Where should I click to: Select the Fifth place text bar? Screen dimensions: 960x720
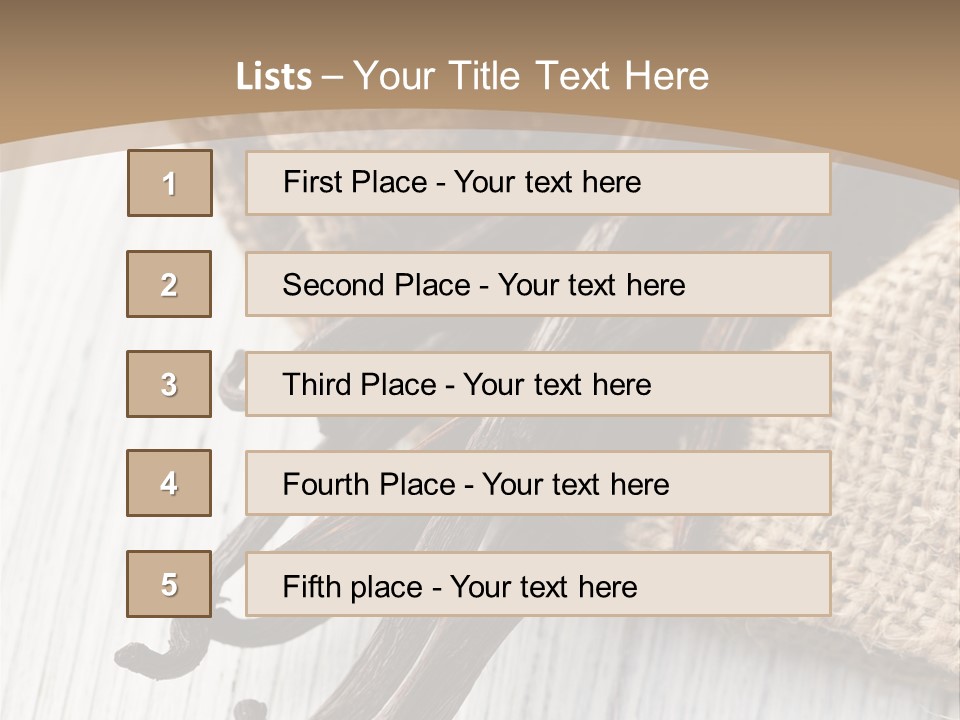(538, 584)
